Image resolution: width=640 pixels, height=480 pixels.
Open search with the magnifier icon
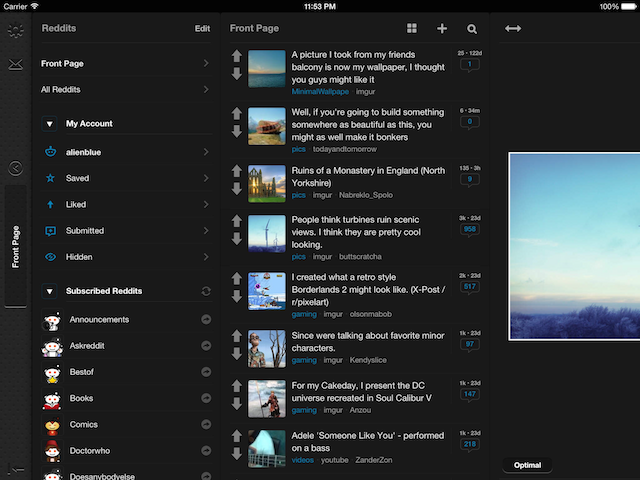[x=472, y=29]
